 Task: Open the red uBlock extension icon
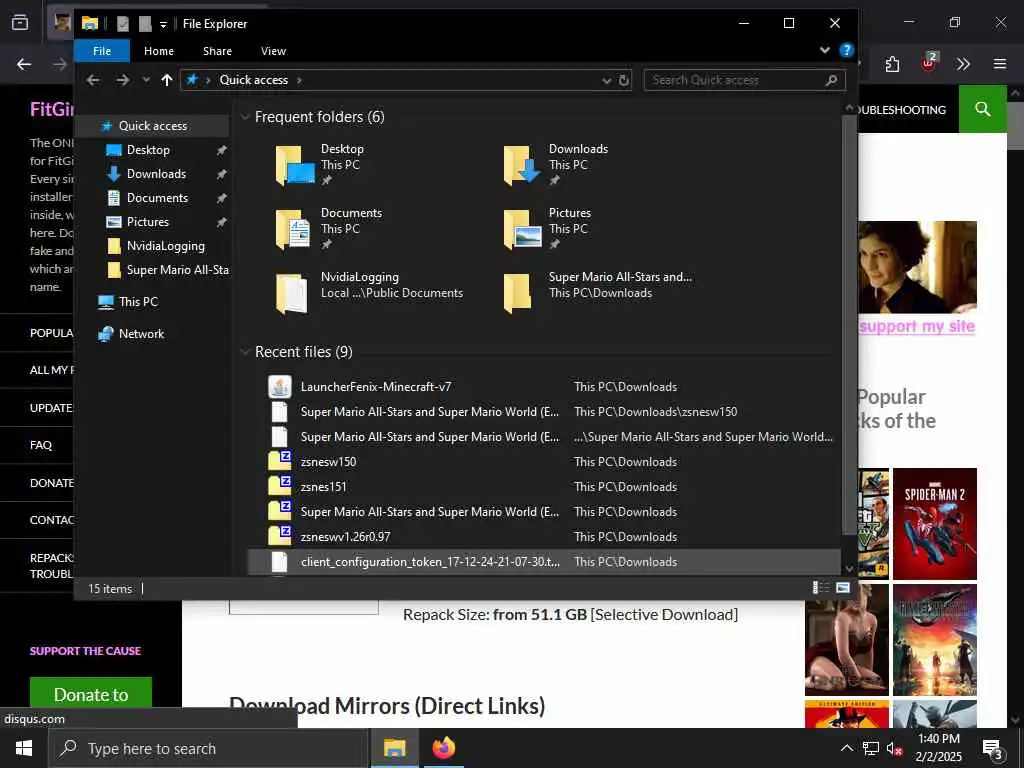tap(929, 63)
